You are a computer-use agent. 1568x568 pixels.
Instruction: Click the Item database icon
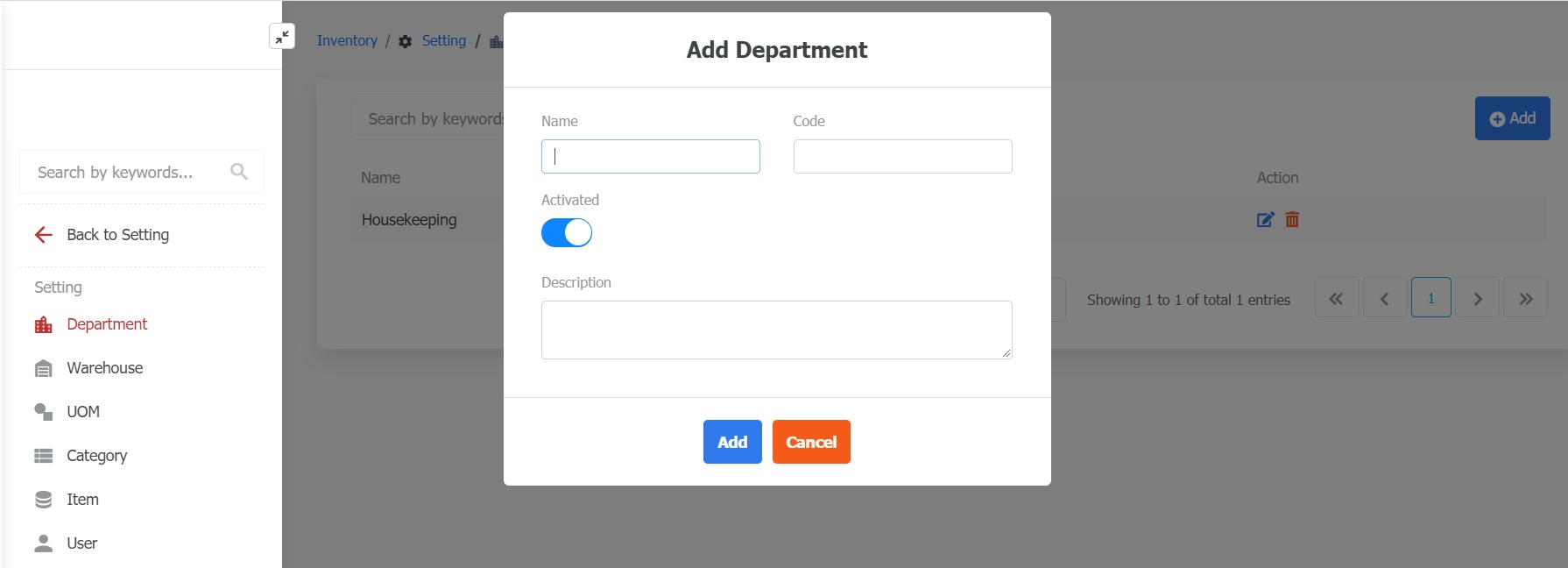click(43, 500)
